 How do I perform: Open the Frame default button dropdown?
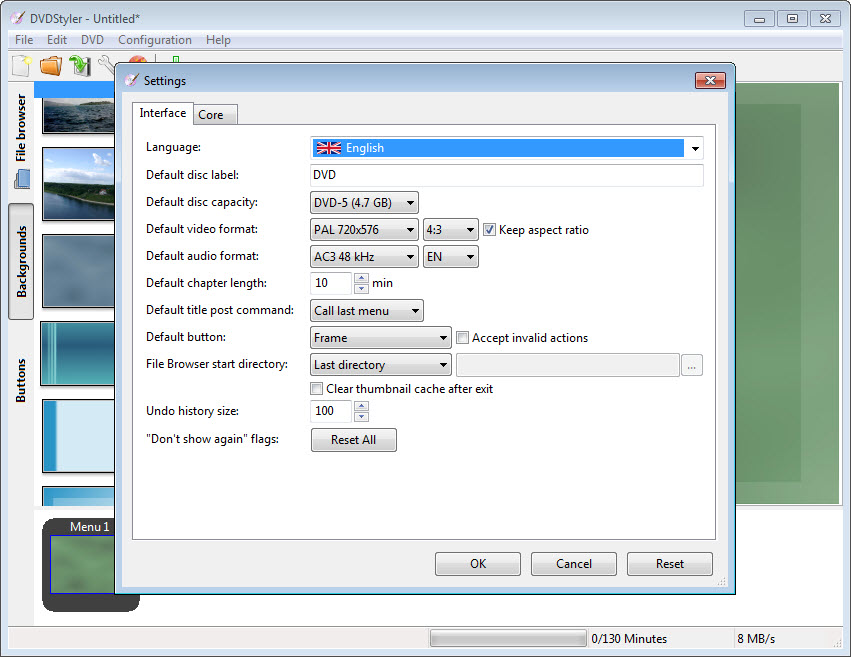pos(380,337)
